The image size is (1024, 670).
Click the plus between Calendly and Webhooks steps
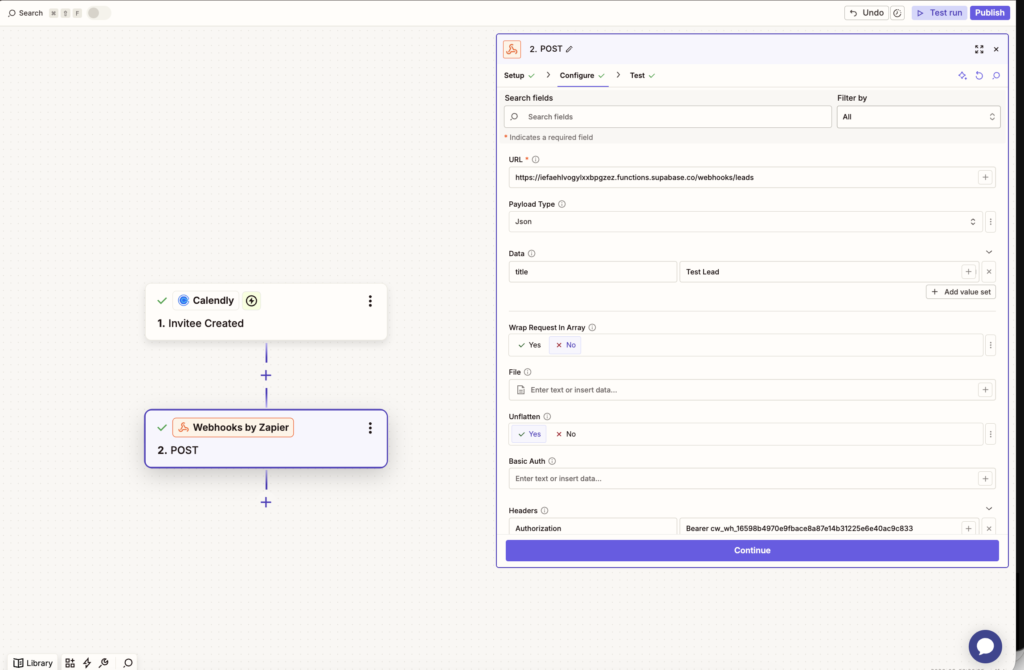pyautogui.click(x=266, y=375)
